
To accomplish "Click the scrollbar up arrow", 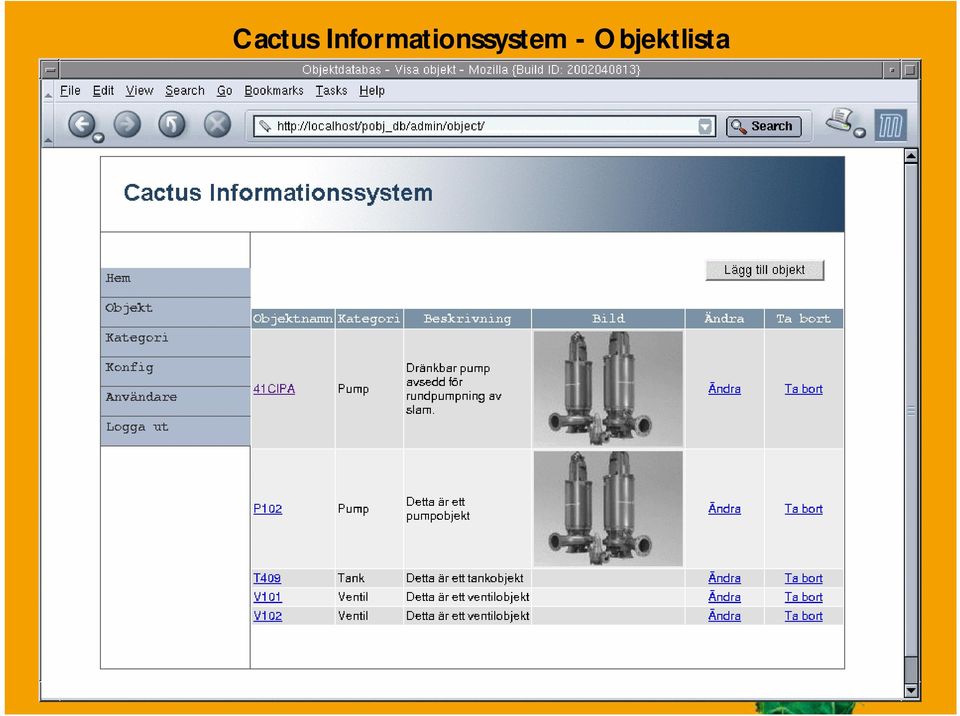I will point(911,156).
